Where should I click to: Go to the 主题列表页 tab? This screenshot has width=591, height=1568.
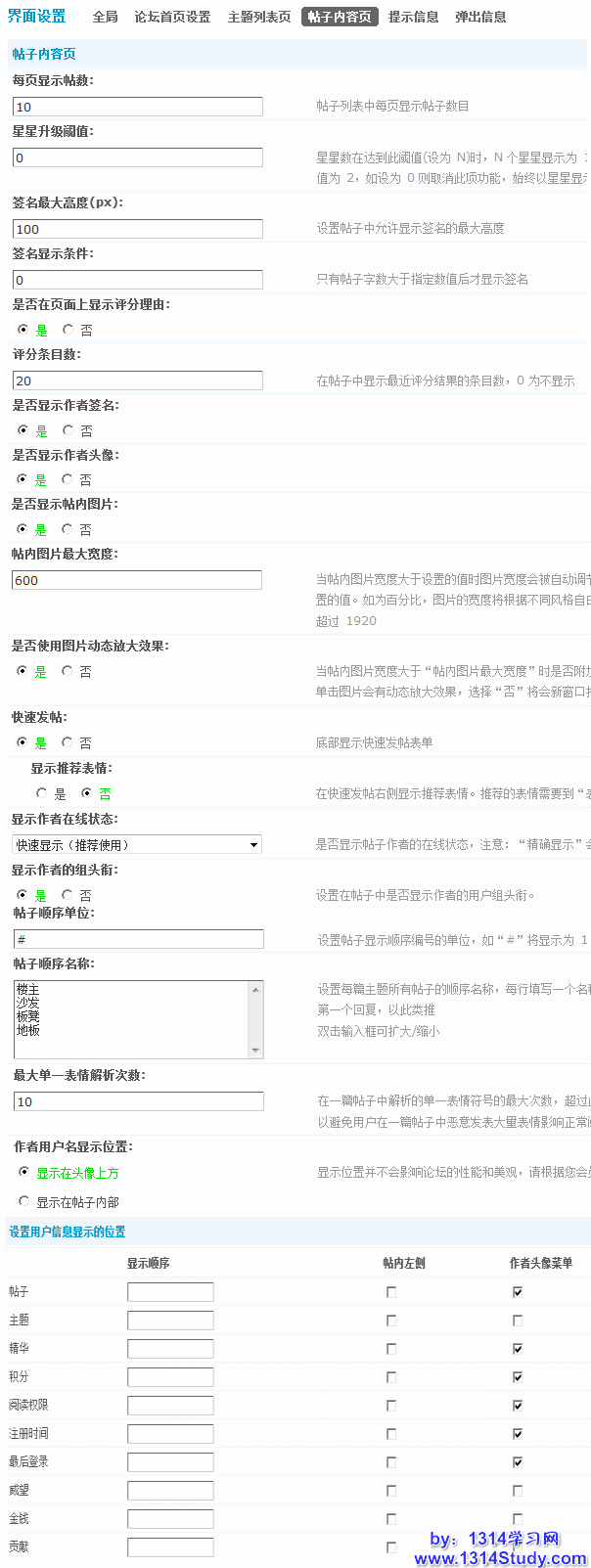click(x=258, y=17)
